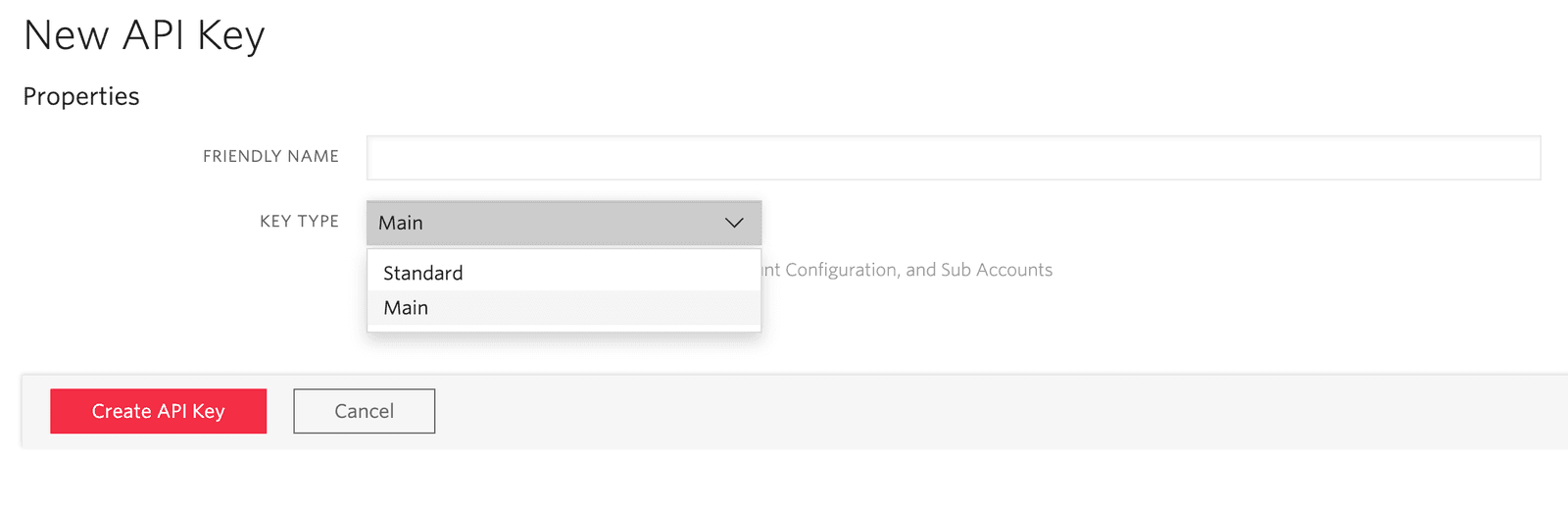Cancel creating the new API key
Screen dimensions: 1568x512
pyautogui.click(x=364, y=411)
